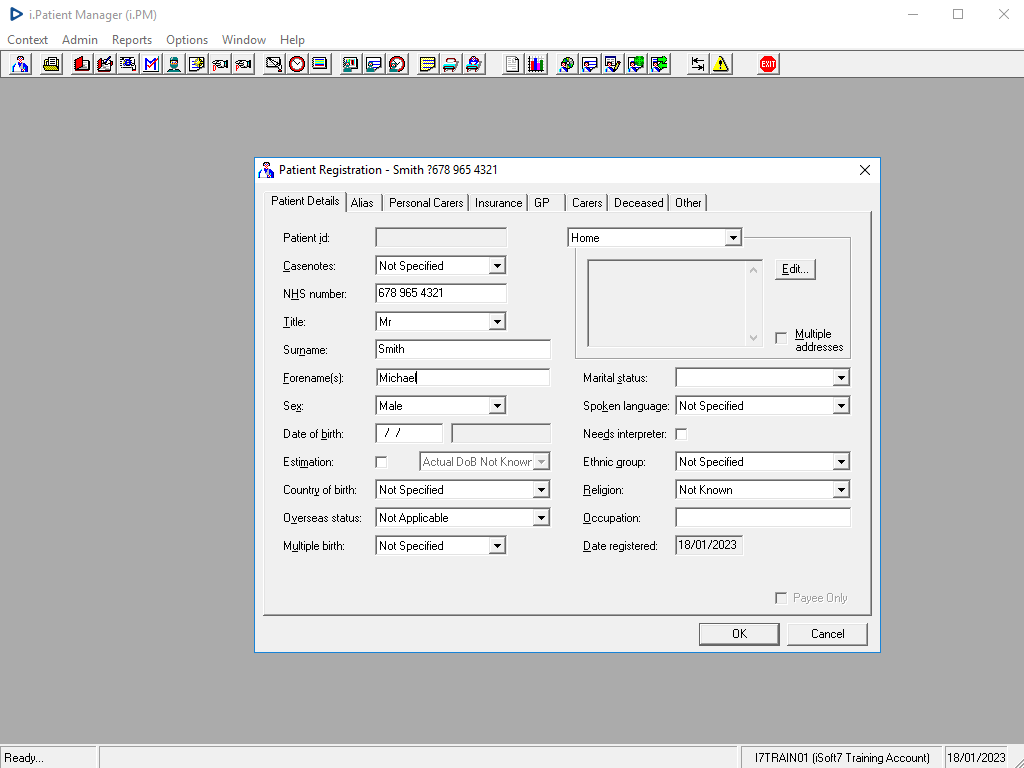Image resolution: width=1024 pixels, height=768 pixels.
Task: Click the Date registered field
Action: click(x=709, y=545)
